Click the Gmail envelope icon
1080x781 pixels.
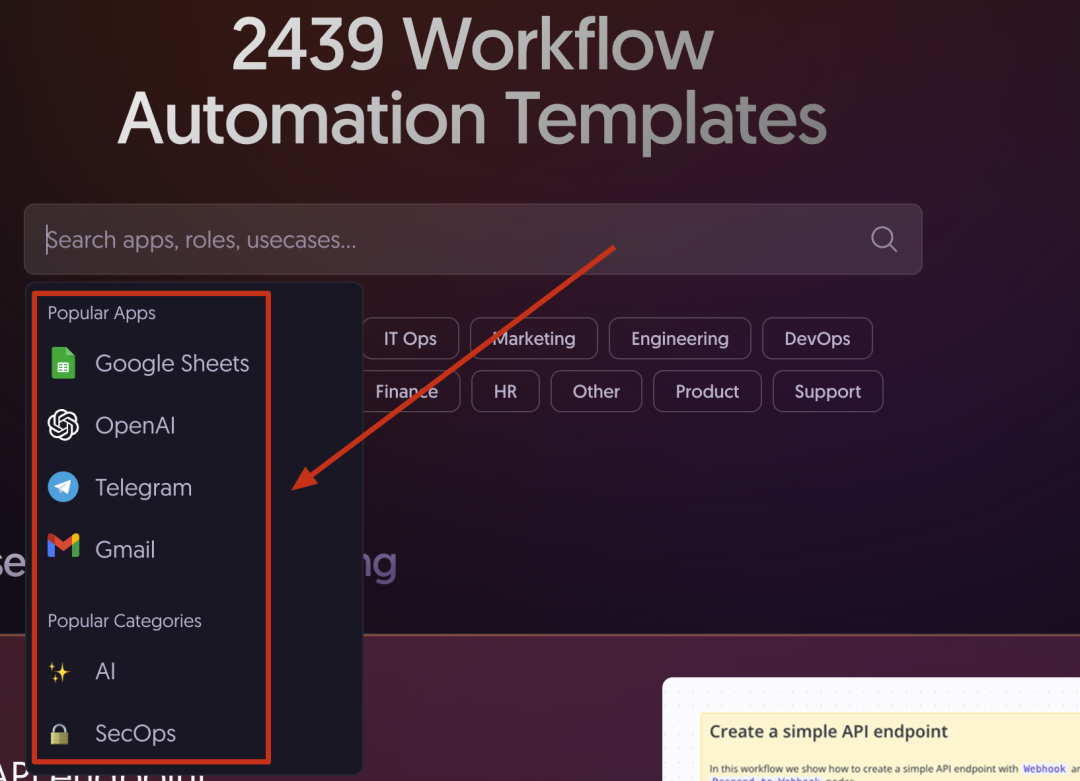(63, 546)
